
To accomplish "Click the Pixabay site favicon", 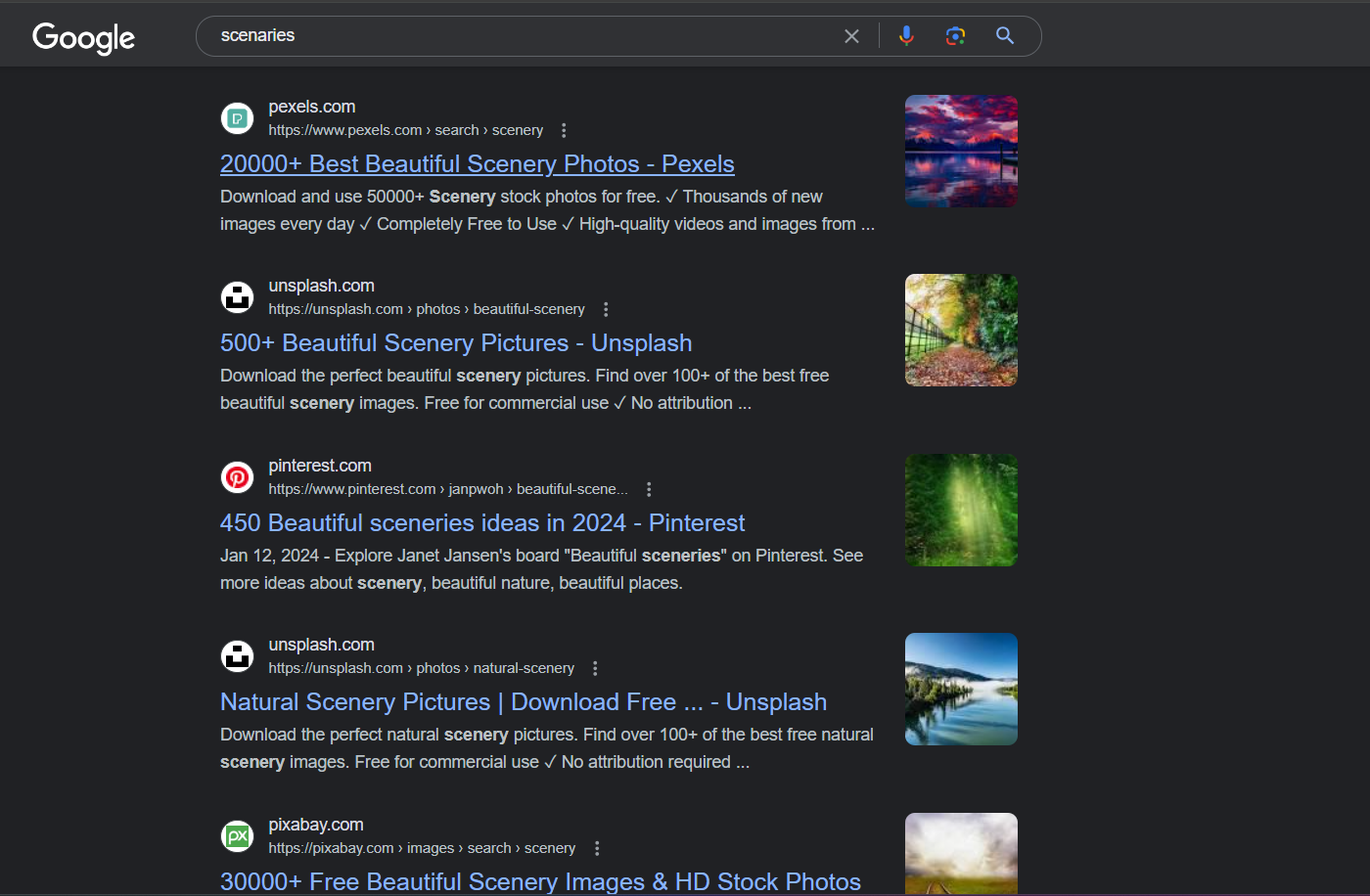I will 237,836.
